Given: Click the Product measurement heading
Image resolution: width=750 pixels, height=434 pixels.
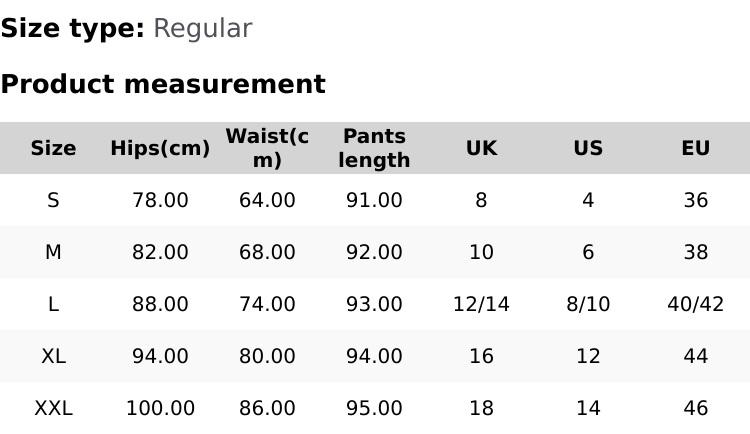Looking at the screenshot, I should click(x=163, y=84).
